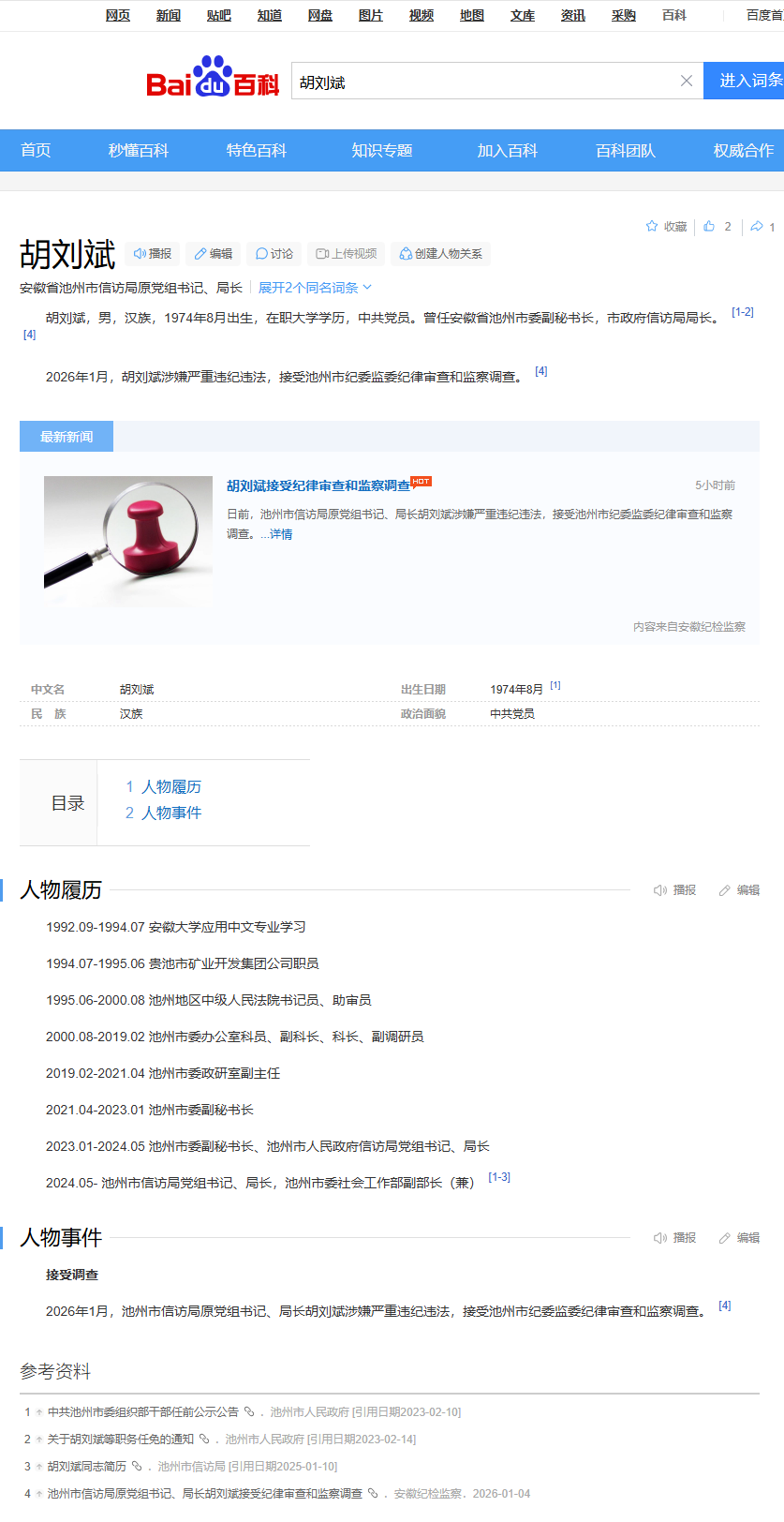The height and width of the screenshot is (1522, 784).
Task: Select the 权威合作 navigation tab
Action: [x=744, y=151]
